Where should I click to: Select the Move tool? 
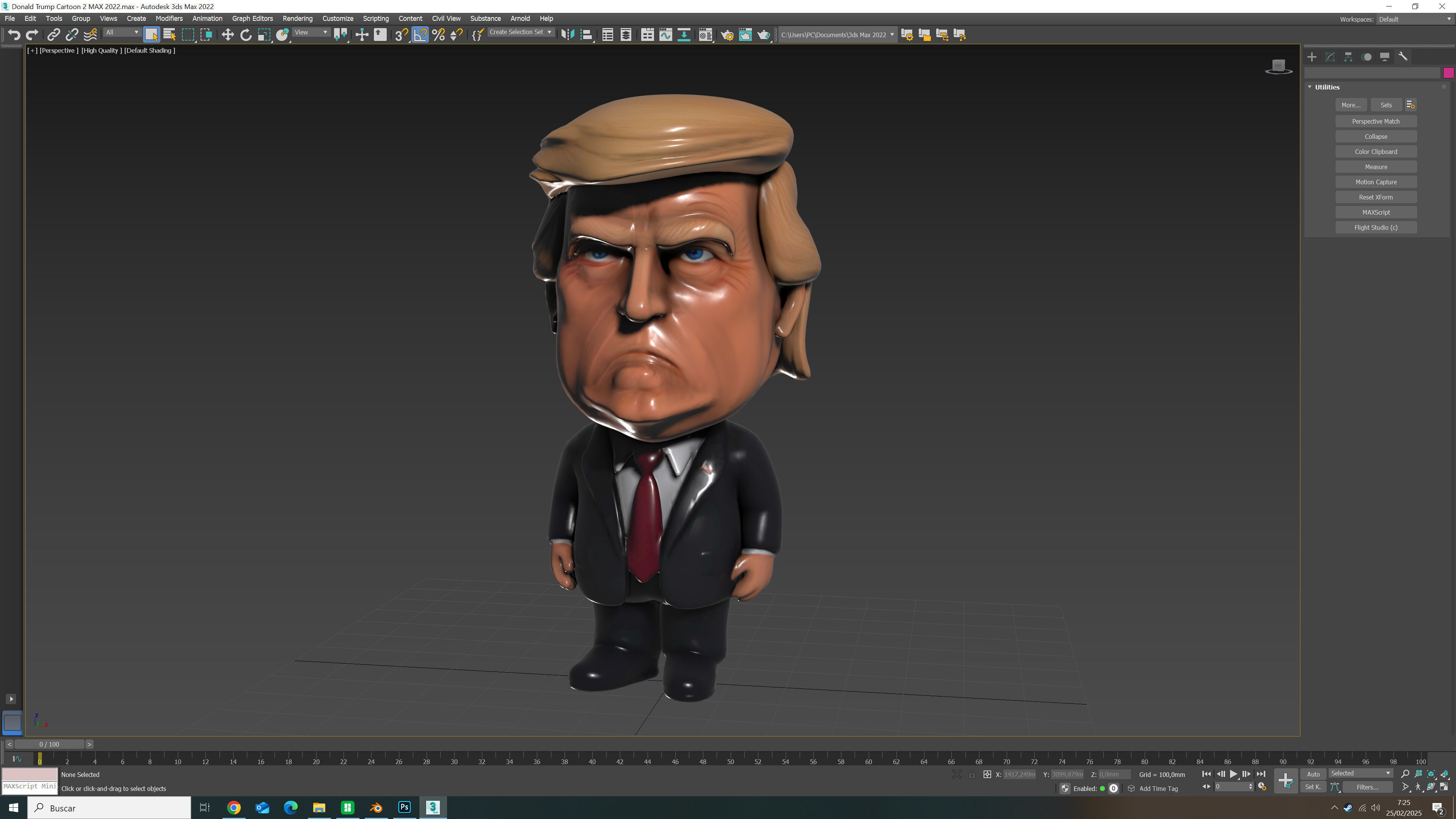227,35
